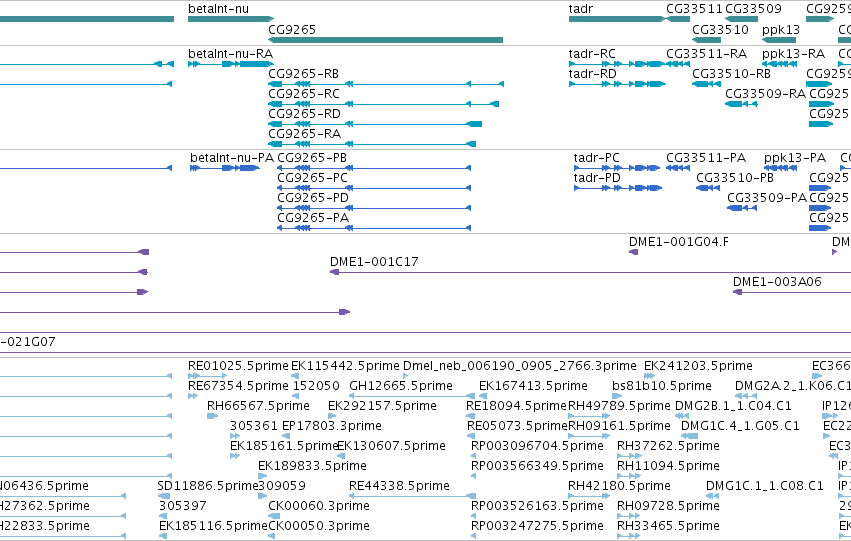Select the DME1-003A06 clone feature
Screen dimensions: 851x541
(792, 292)
